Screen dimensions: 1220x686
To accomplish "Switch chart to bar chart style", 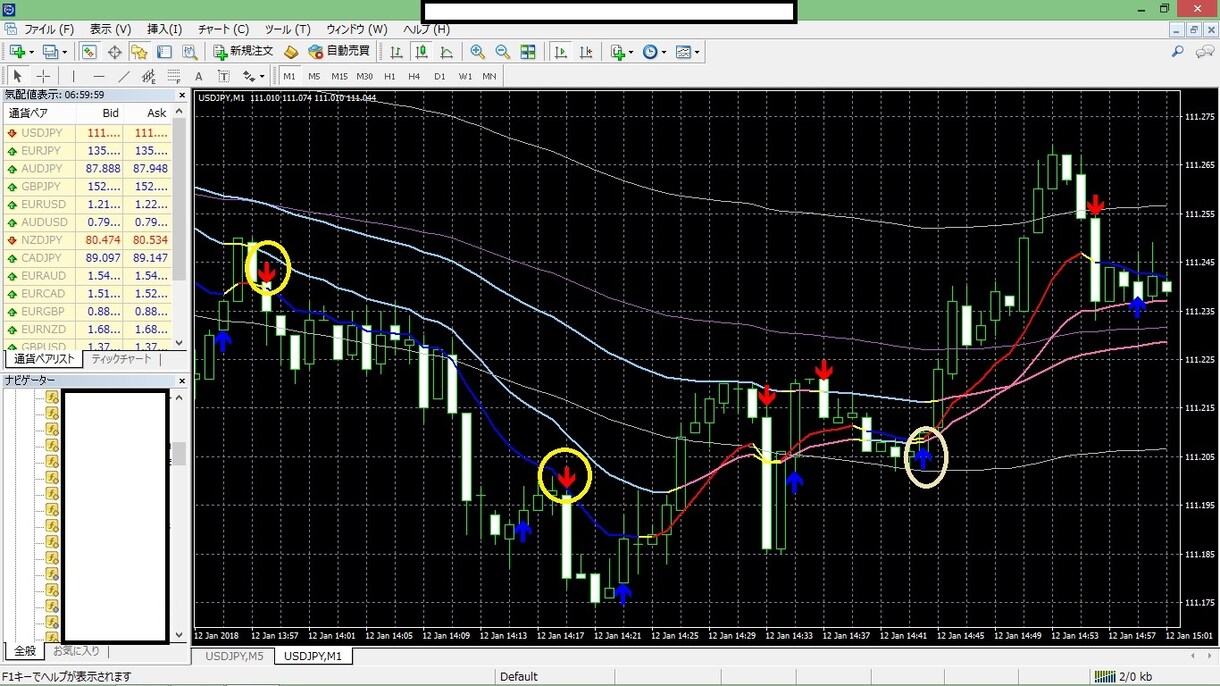I will (x=397, y=52).
